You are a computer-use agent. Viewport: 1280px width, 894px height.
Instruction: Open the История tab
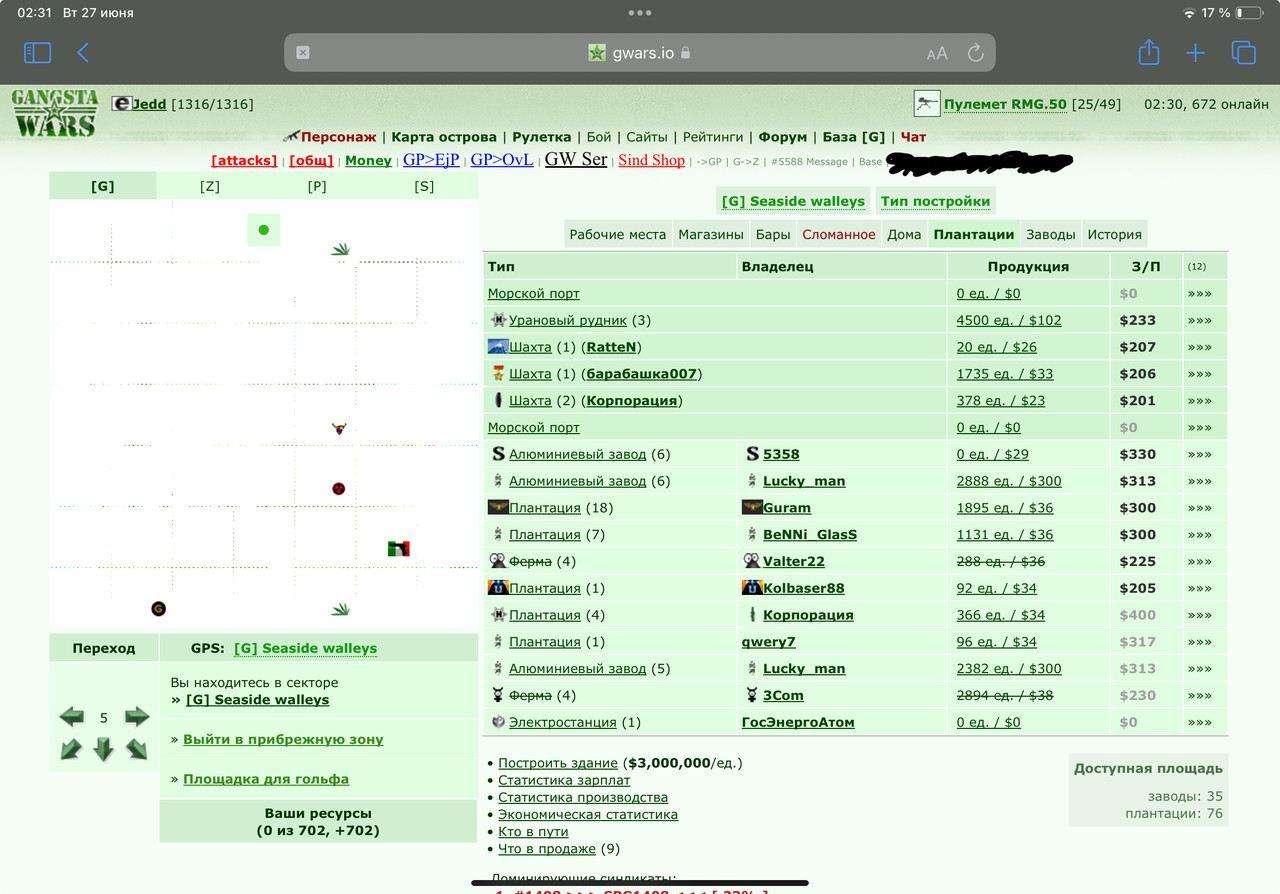tap(1115, 234)
